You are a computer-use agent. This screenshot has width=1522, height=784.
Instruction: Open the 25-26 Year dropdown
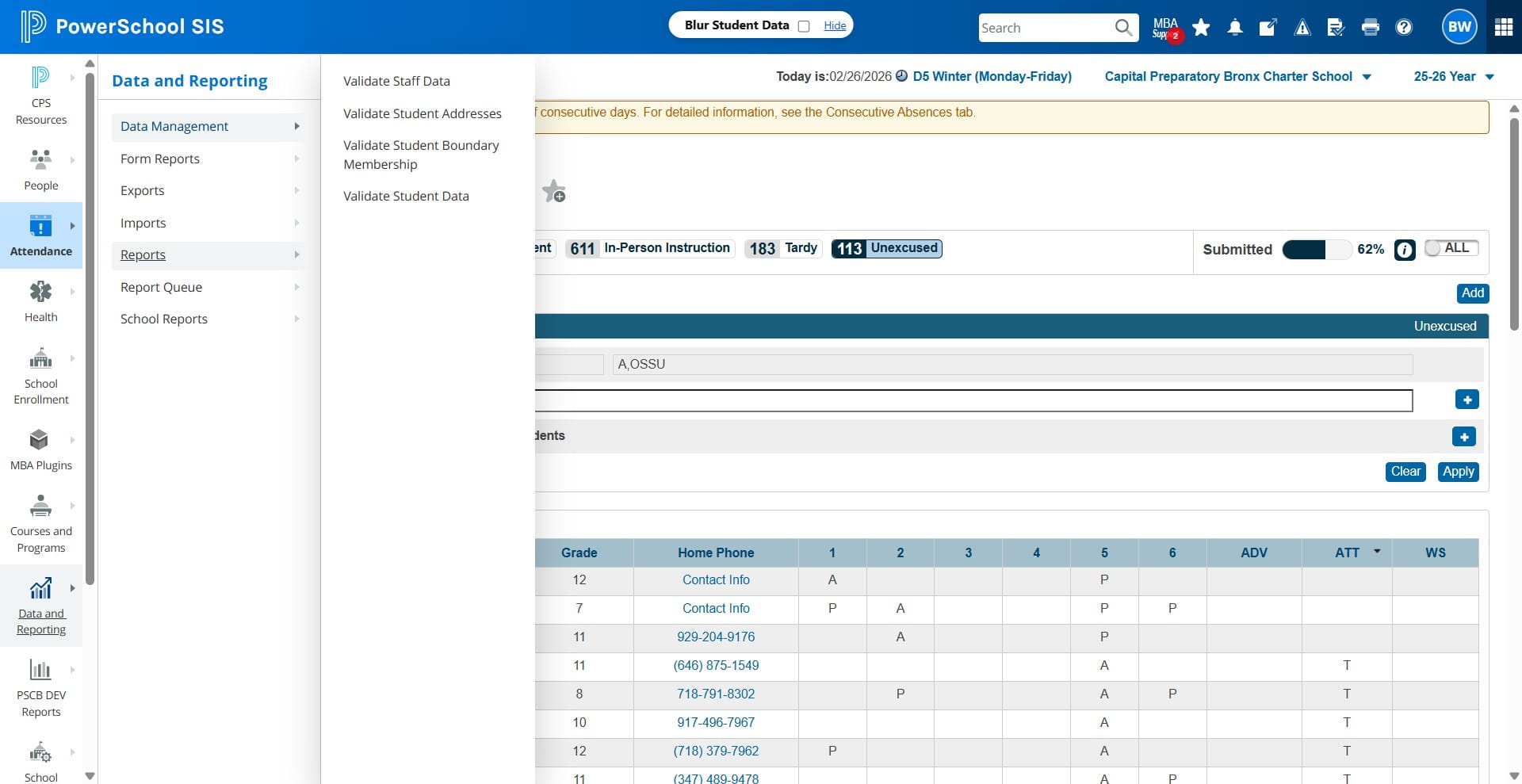1454,77
